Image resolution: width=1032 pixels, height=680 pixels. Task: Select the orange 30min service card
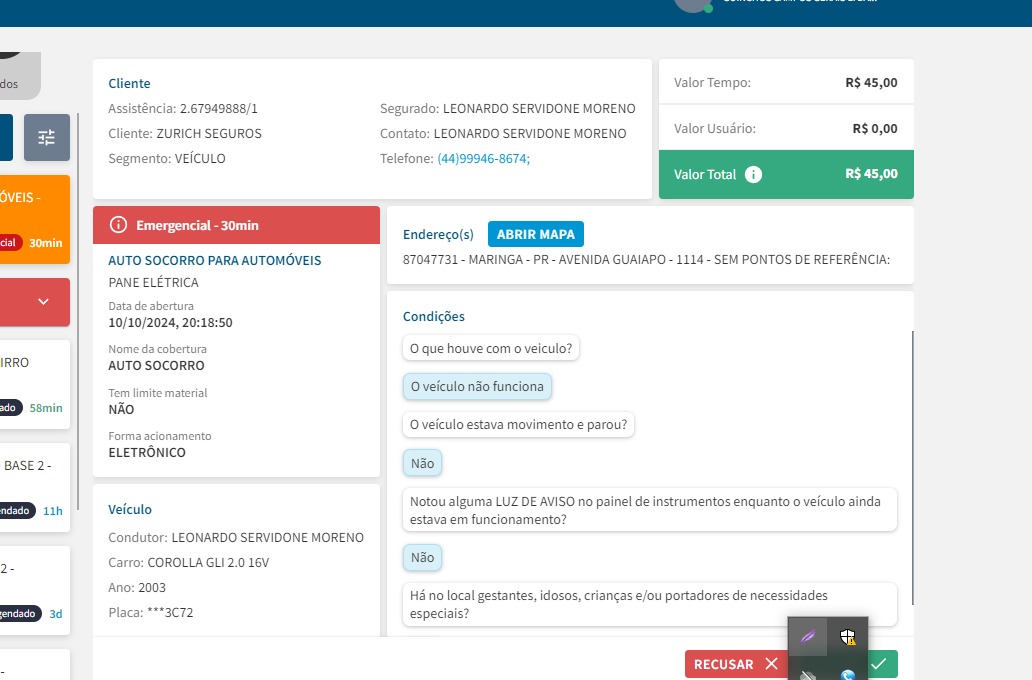(x=35, y=219)
